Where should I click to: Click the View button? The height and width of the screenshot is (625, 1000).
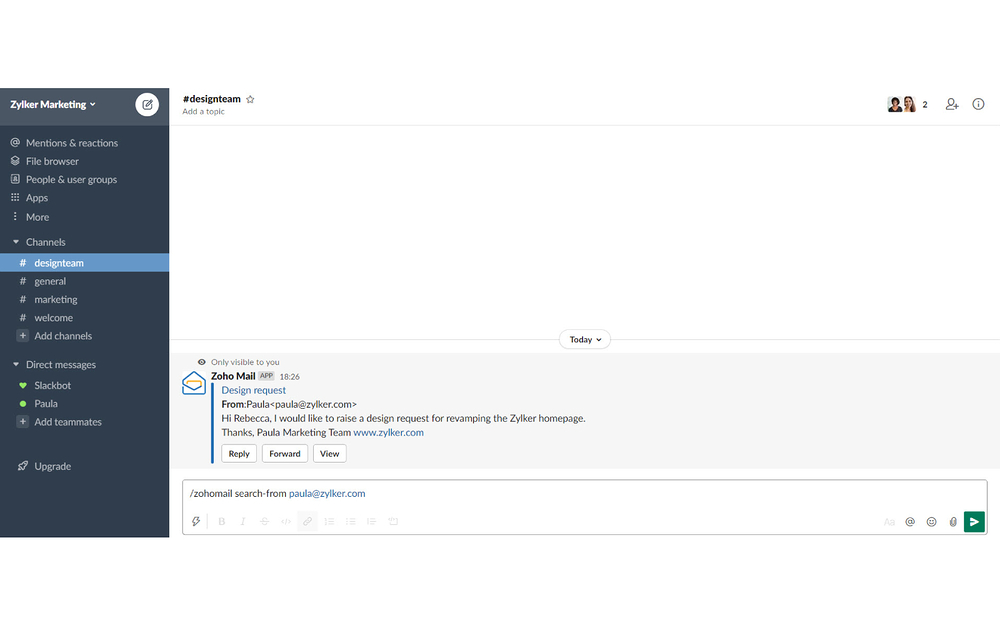tap(330, 453)
